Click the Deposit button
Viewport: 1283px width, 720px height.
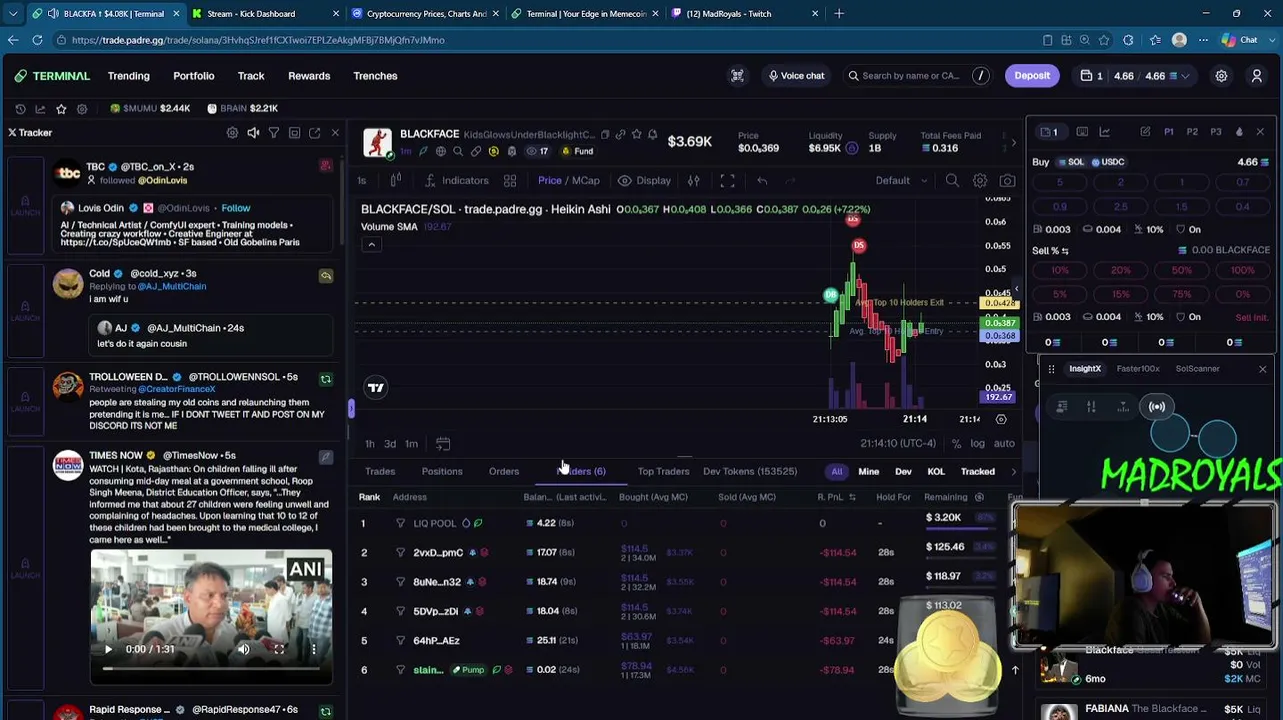[x=1032, y=76]
